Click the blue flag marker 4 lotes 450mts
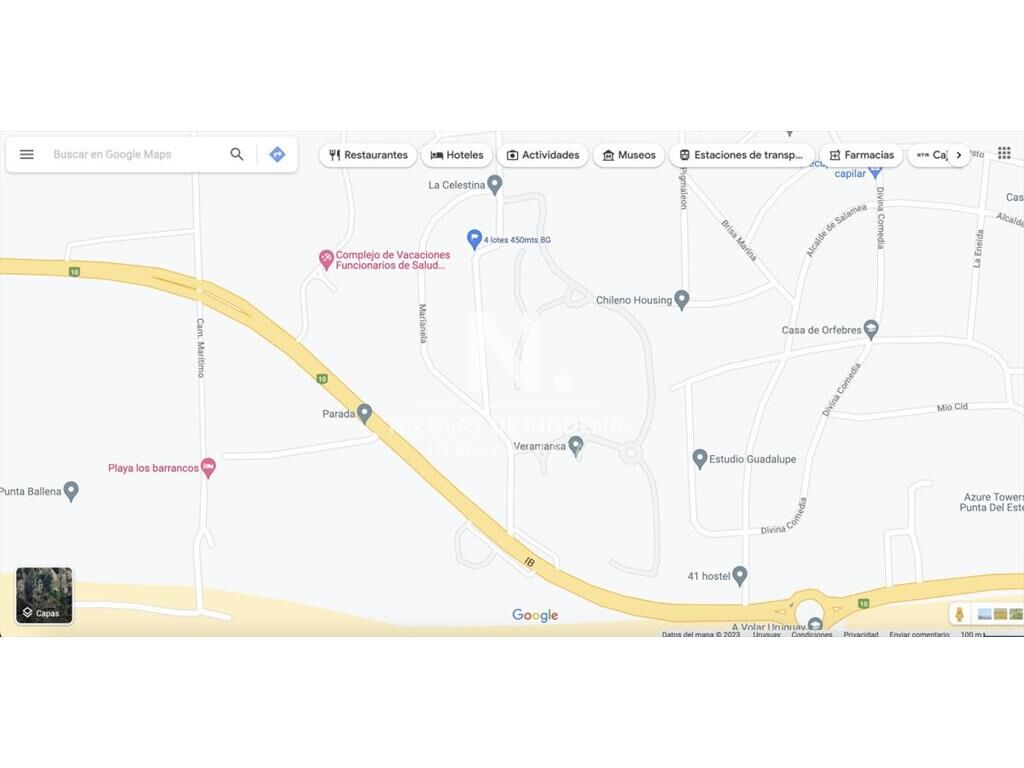 [x=474, y=240]
